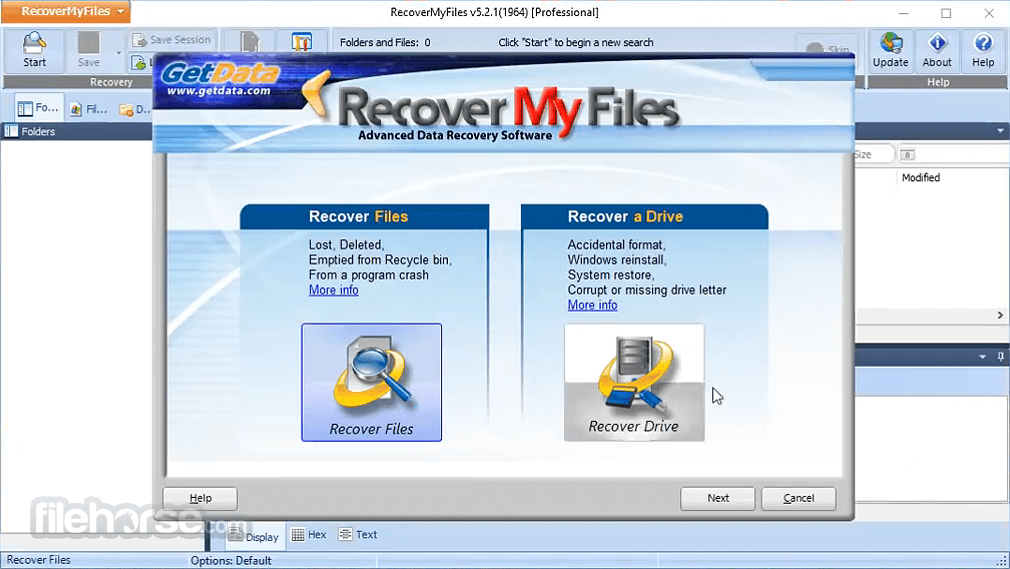Switch to the Display view tab
1010x569 pixels.
(254, 536)
